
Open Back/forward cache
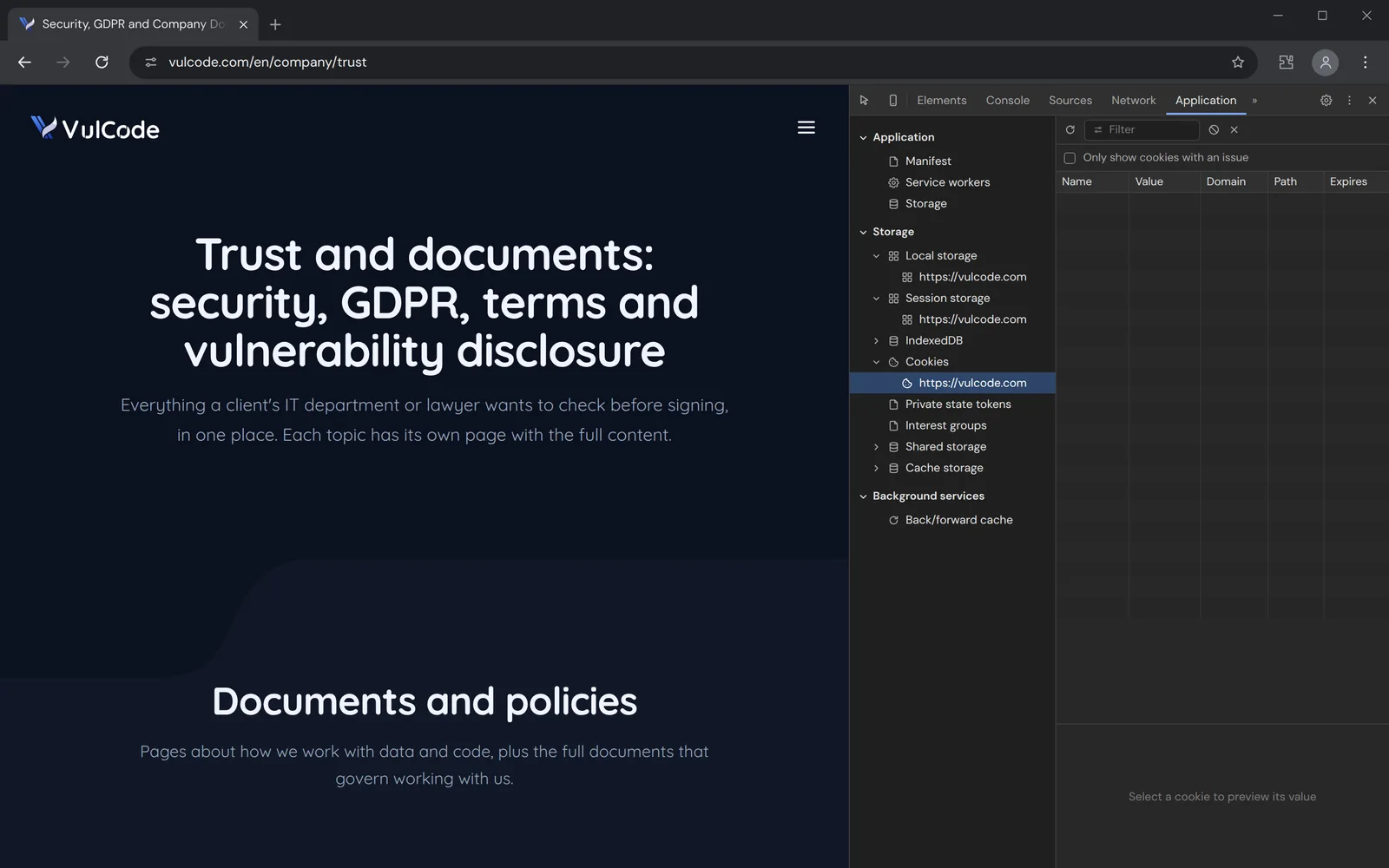pos(958,520)
